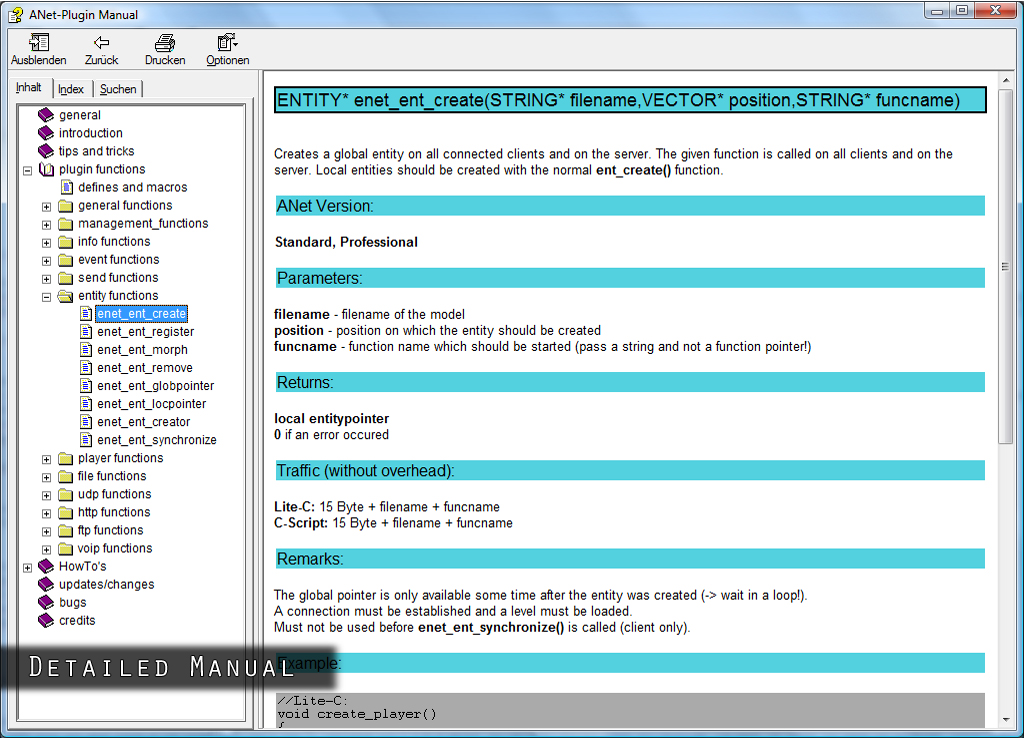Click the book icon beside HowTo's

[x=46, y=566]
